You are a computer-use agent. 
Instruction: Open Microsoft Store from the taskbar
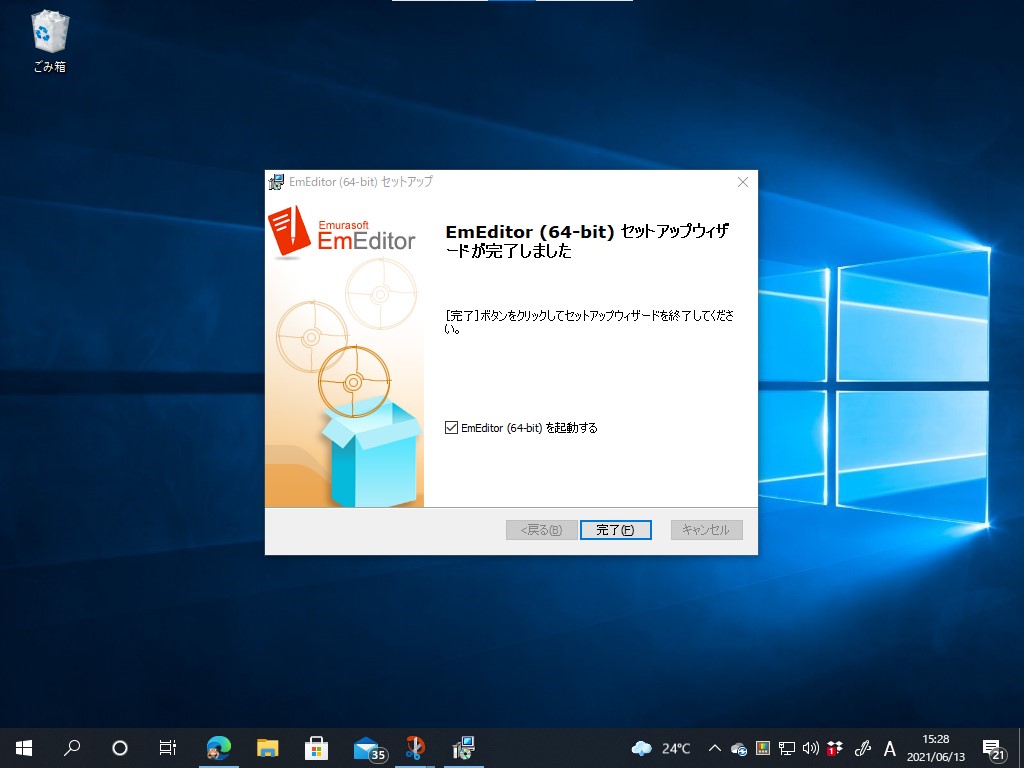click(x=316, y=747)
